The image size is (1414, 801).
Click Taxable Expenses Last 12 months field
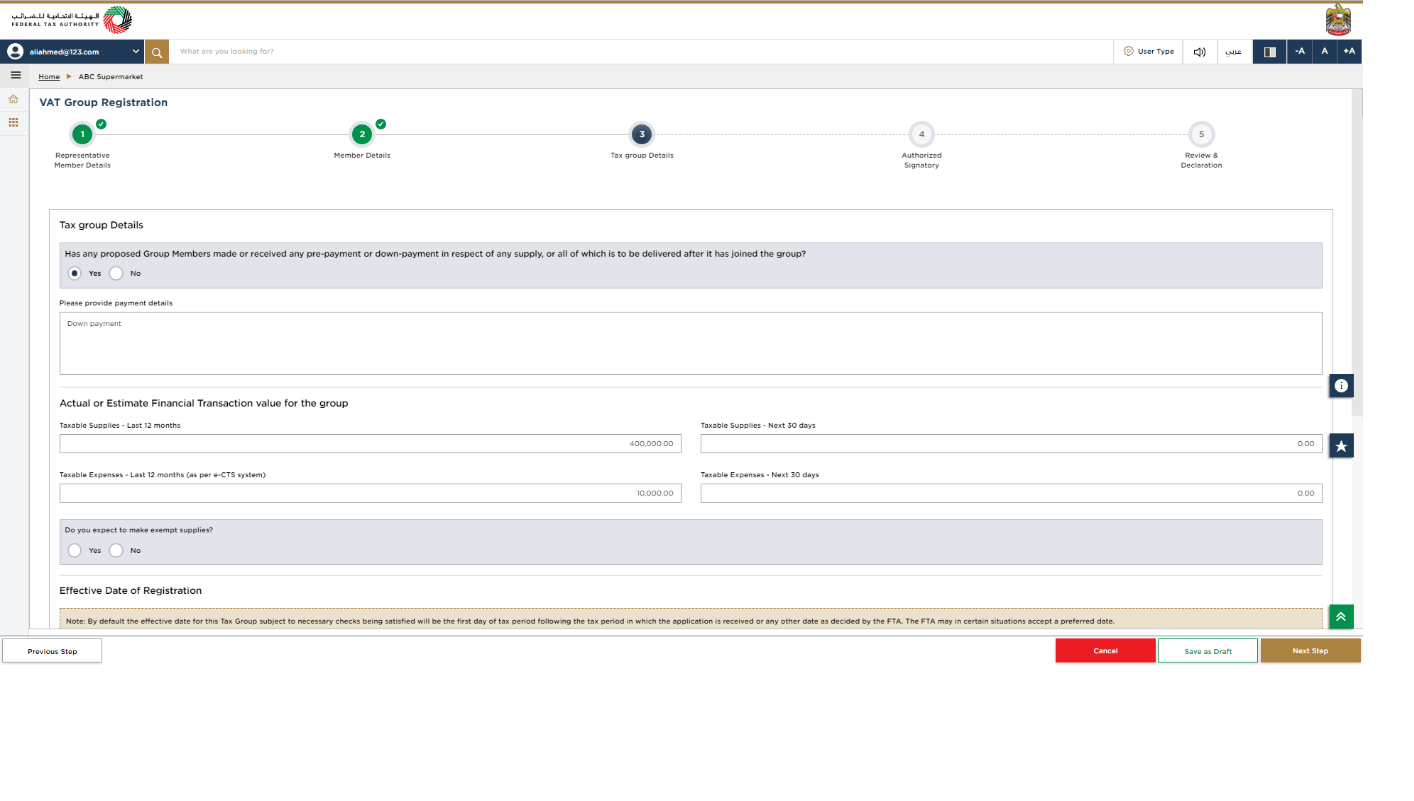click(370, 493)
